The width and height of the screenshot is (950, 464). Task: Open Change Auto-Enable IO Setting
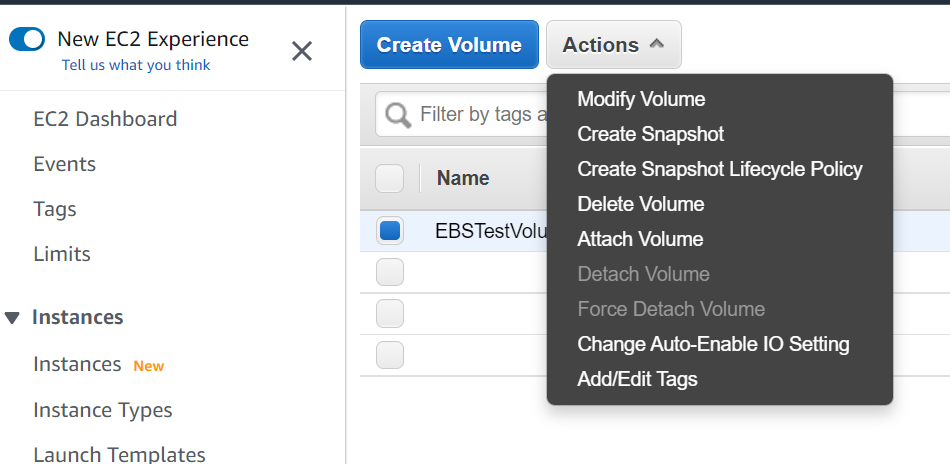point(713,344)
